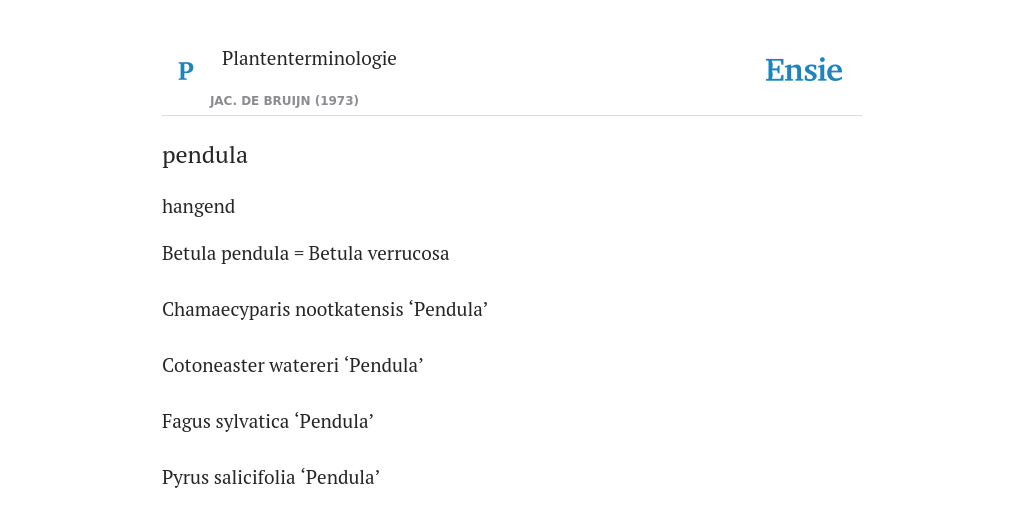Click 'Pendula' in the Cotoneaster line
This screenshot has width=1024, height=512.
point(383,366)
